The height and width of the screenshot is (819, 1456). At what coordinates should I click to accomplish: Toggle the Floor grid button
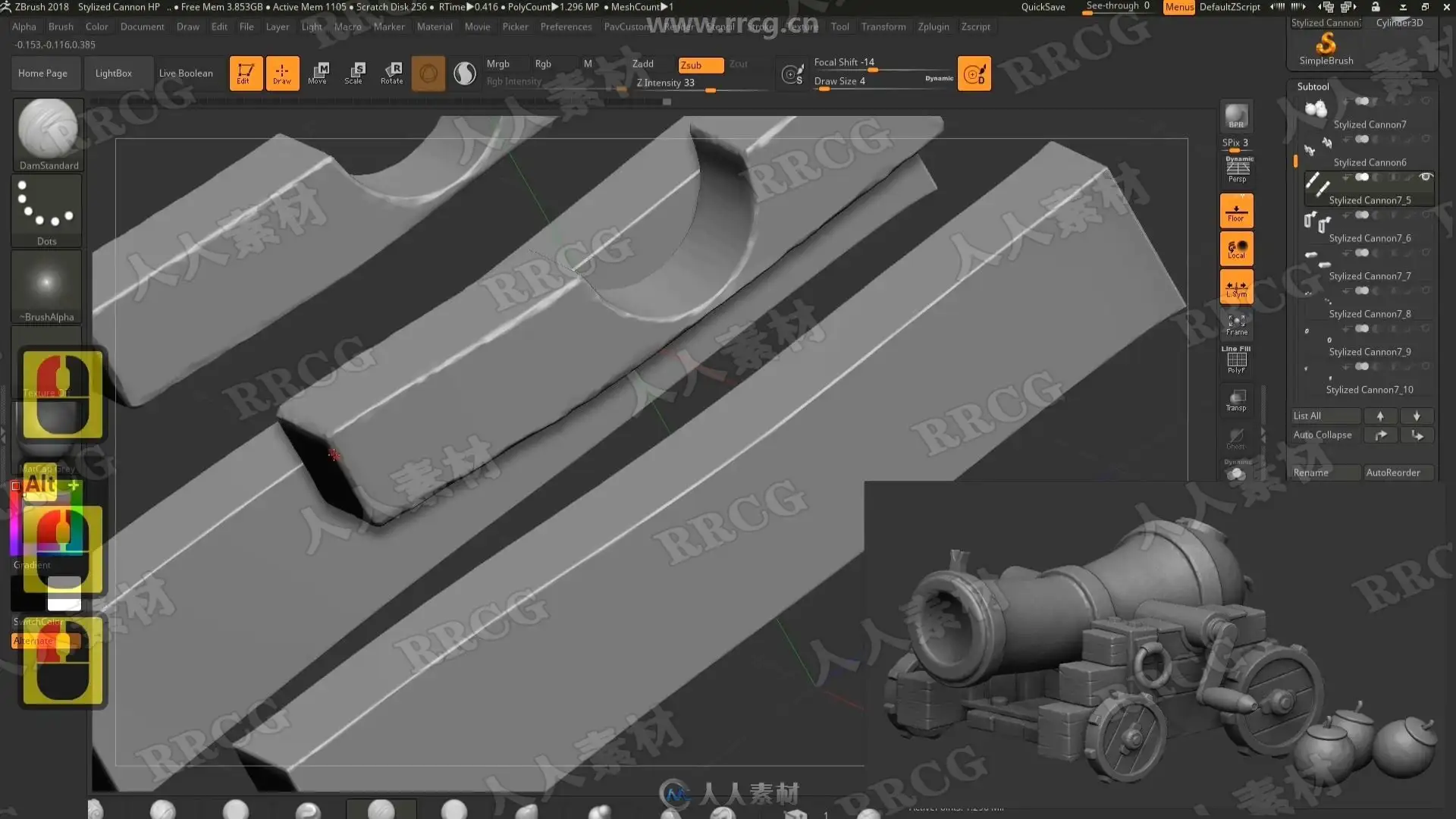(x=1236, y=211)
